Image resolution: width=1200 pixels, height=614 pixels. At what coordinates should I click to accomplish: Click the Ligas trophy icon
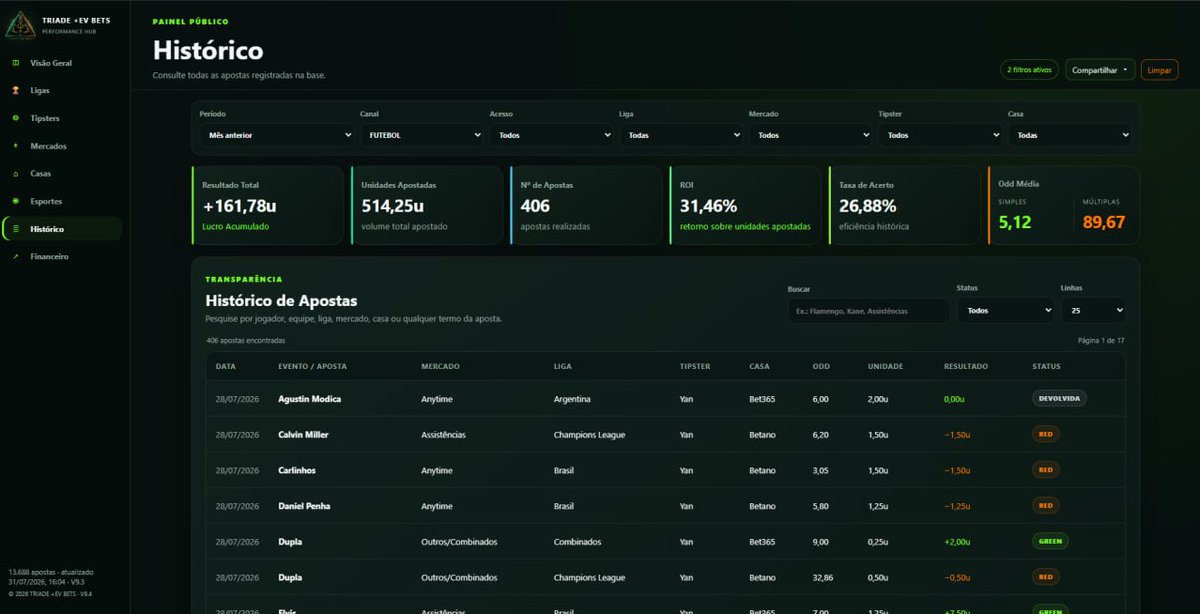[15, 90]
